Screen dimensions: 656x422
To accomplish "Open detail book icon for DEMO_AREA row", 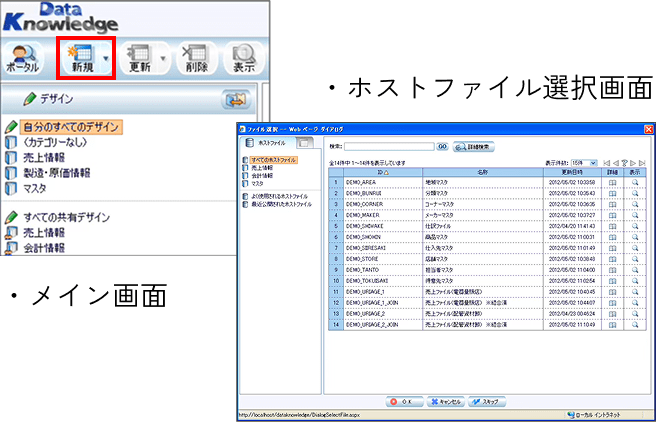I will 612,183.
